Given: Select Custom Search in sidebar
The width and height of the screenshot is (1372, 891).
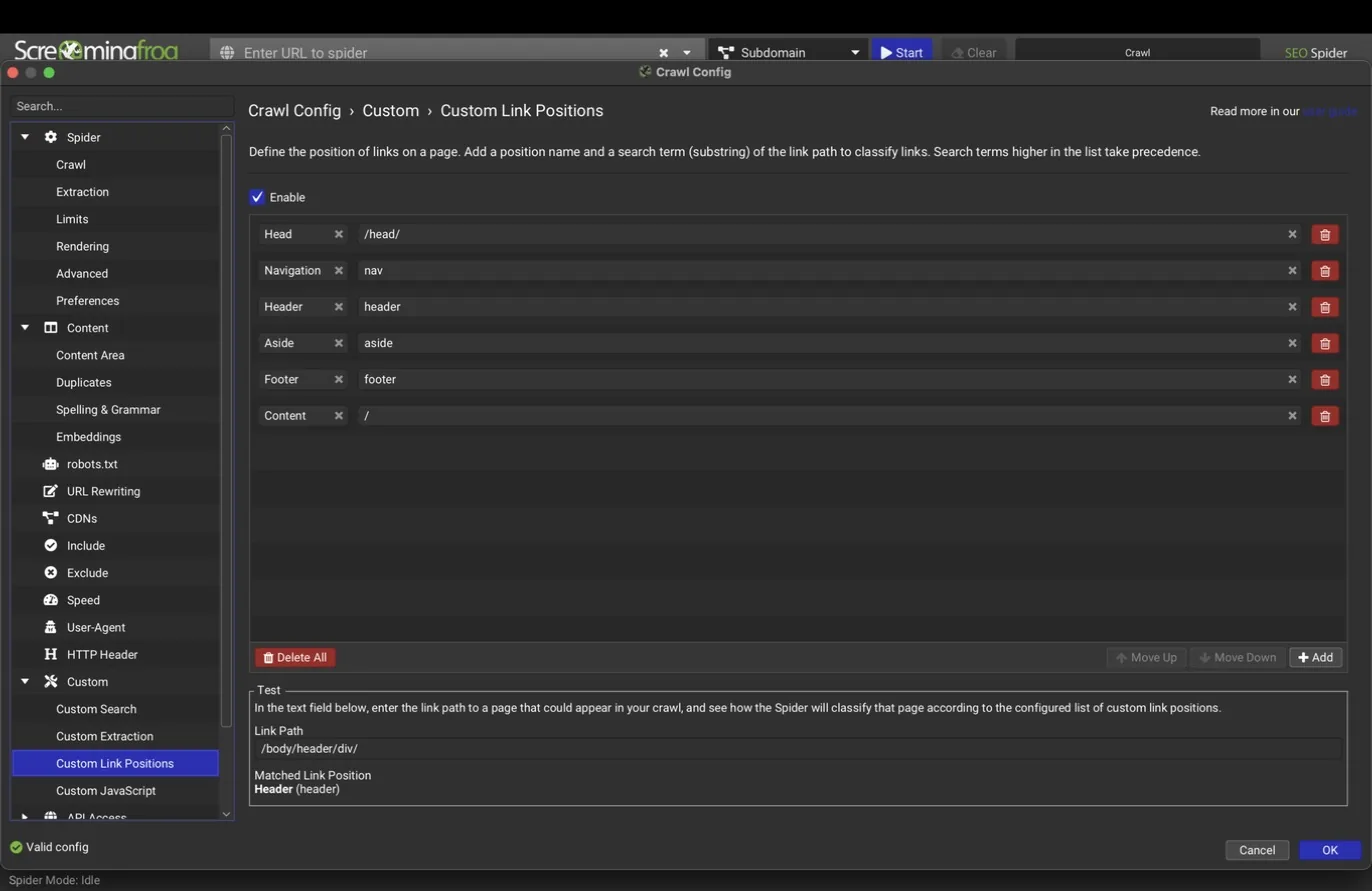Looking at the screenshot, I should pyautogui.click(x=96, y=709).
